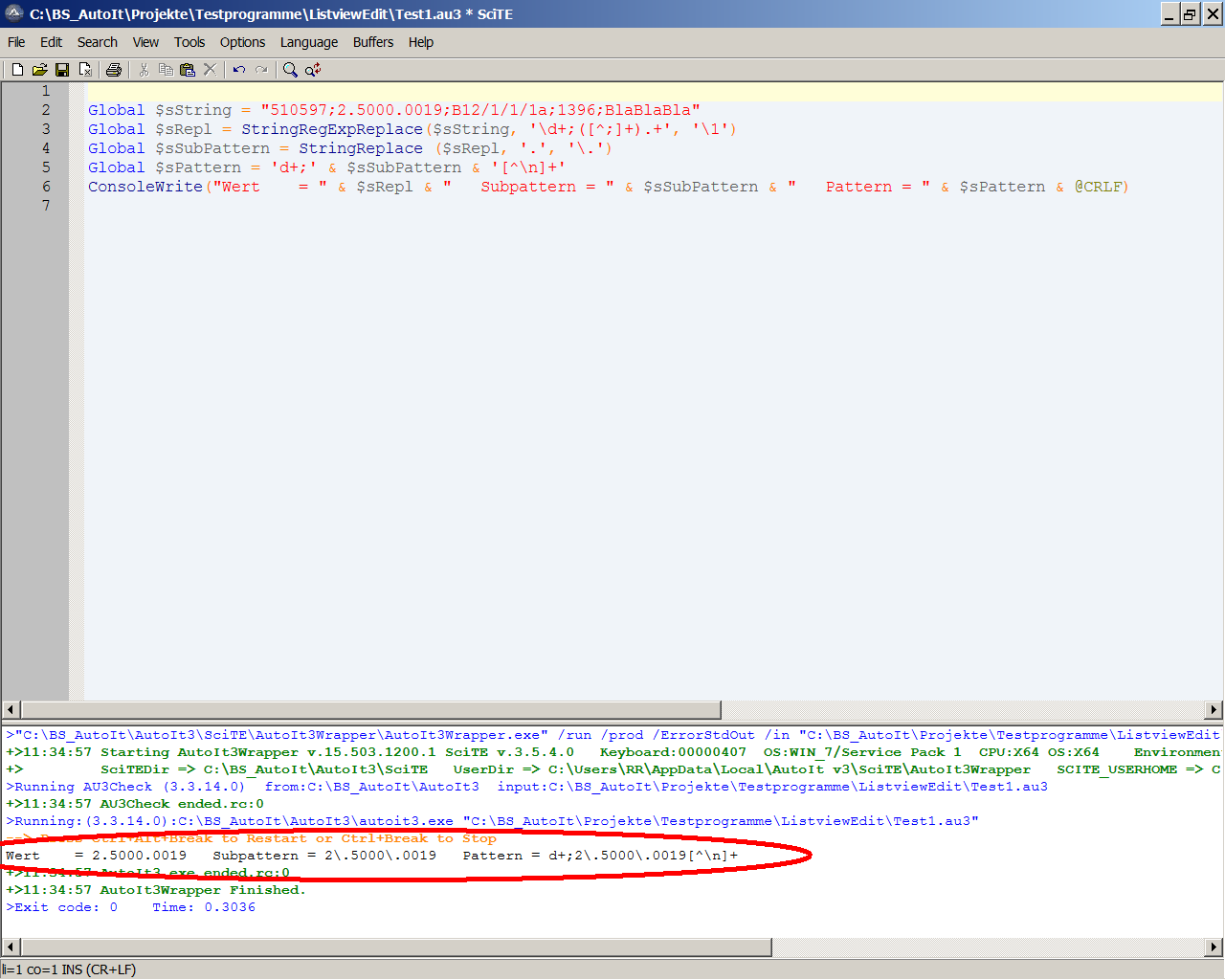Screen dimensions: 1225x980
Task: Paste from clipboard using toolbar icon
Action: pos(188,70)
